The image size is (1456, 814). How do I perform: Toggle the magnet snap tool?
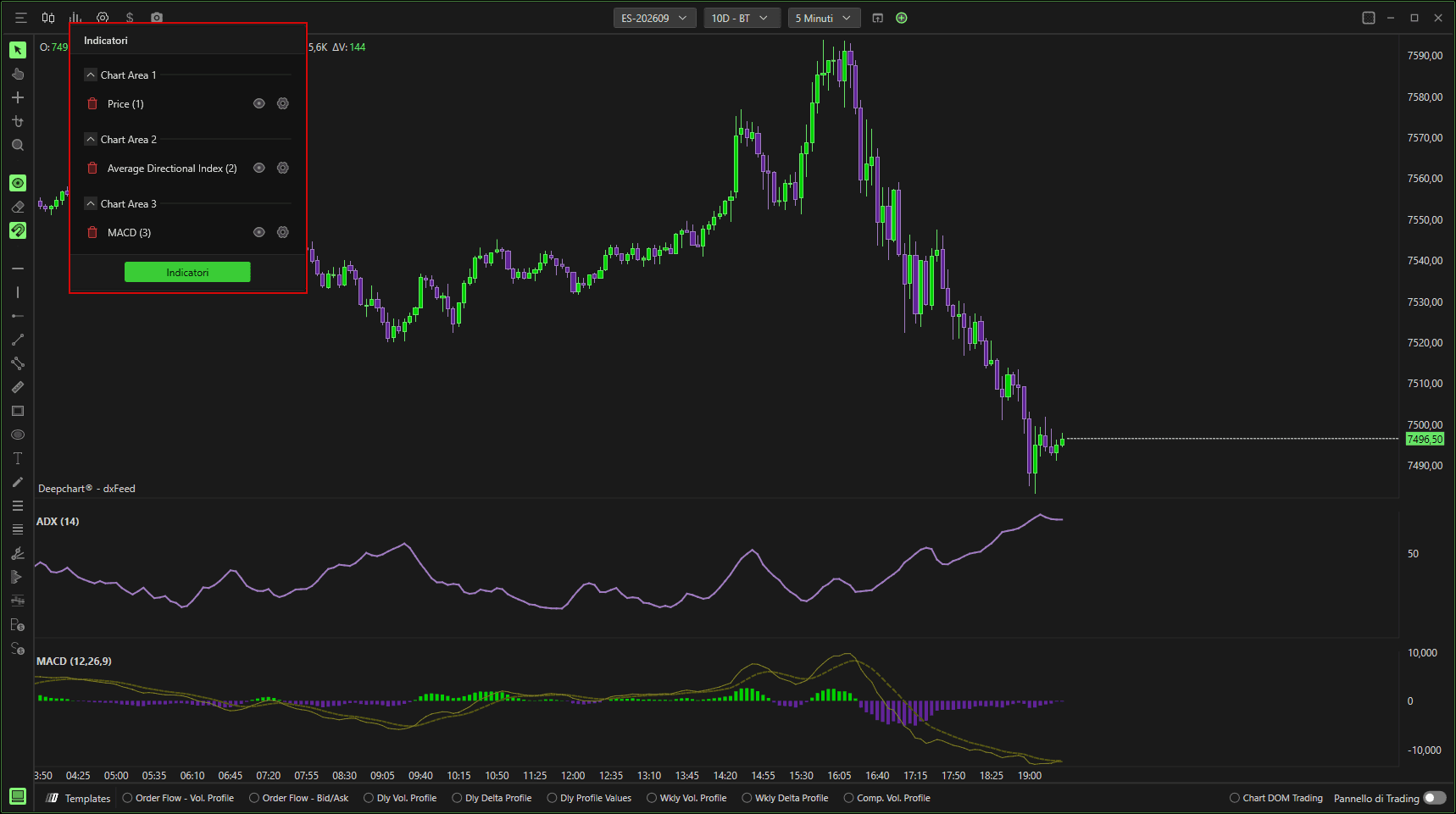18,230
